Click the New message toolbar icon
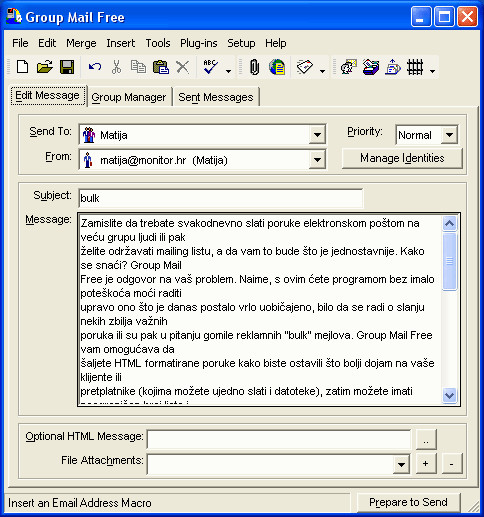The width and height of the screenshot is (484, 517). tap(23, 67)
